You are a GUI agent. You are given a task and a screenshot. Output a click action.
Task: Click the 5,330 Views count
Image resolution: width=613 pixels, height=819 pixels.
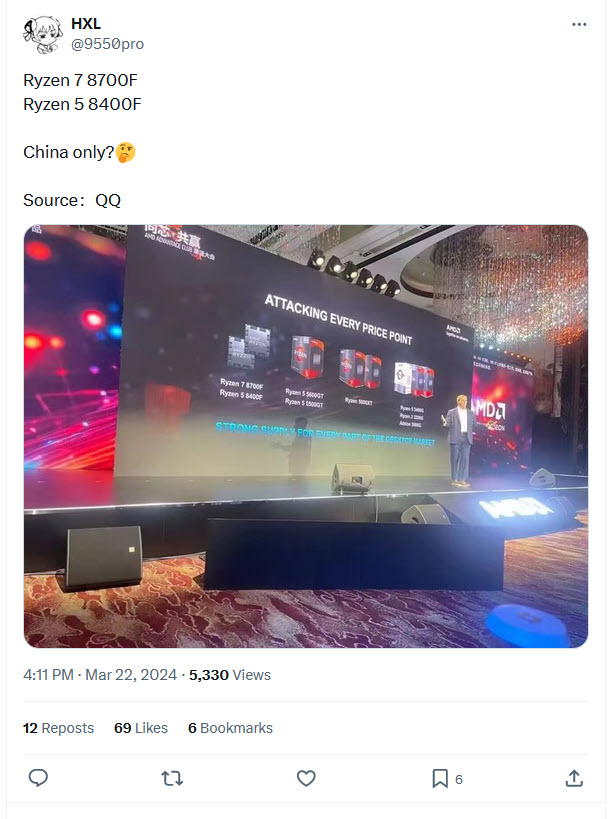click(x=230, y=675)
